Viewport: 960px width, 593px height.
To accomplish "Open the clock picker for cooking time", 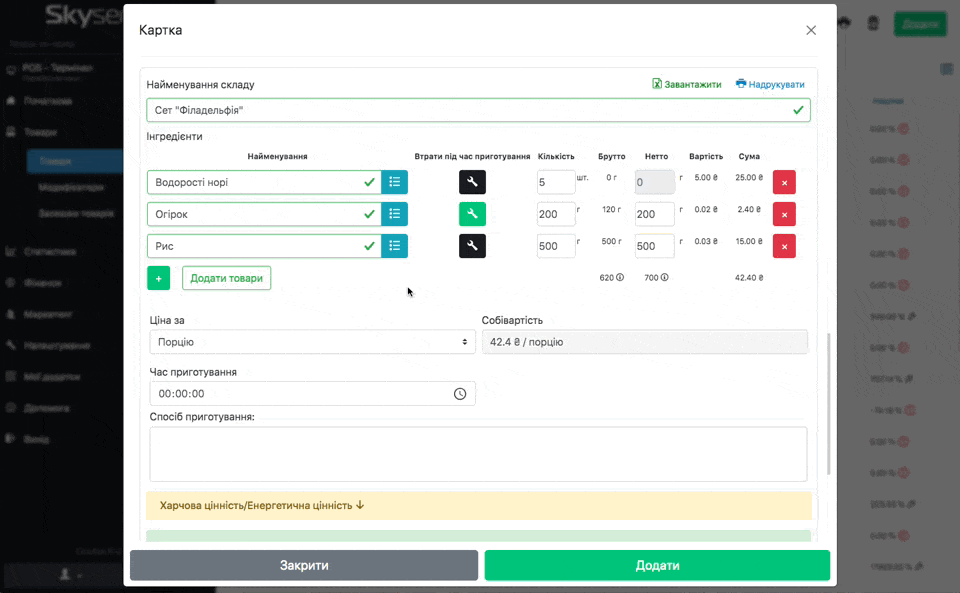I will tap(460, 394).
